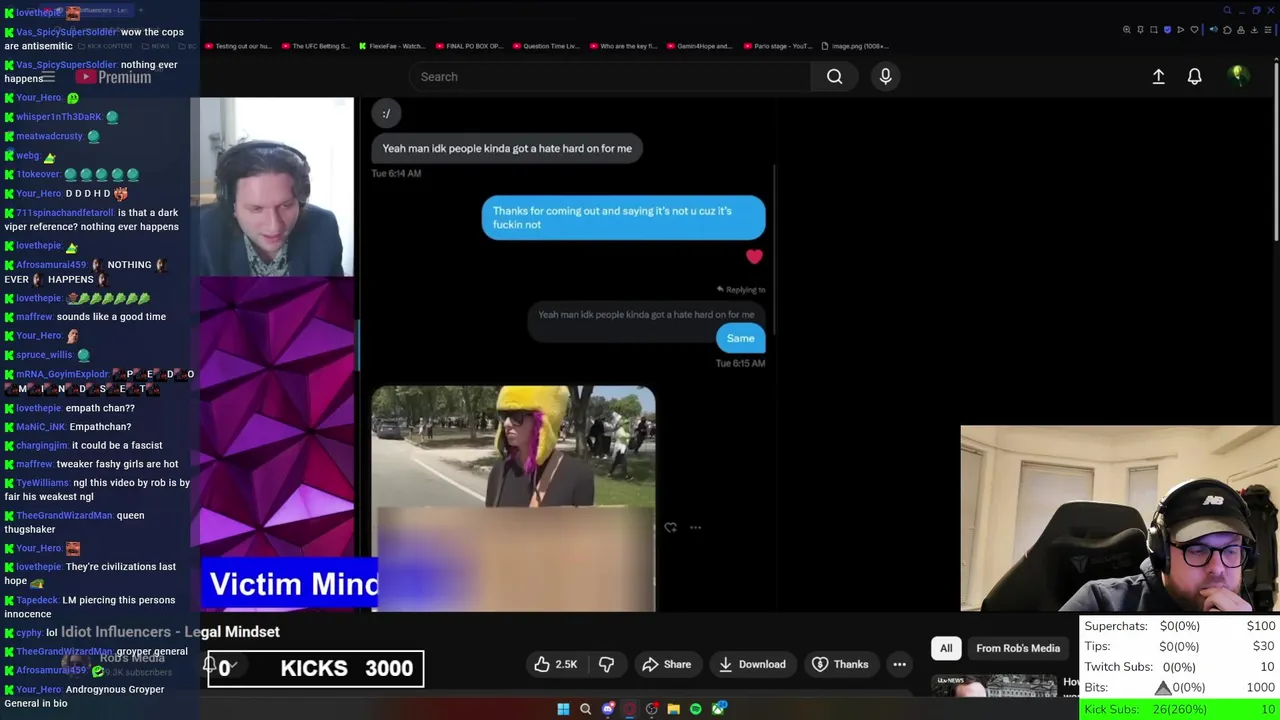
Task: Select the 'All' filter chip
Action: point(946,648)
